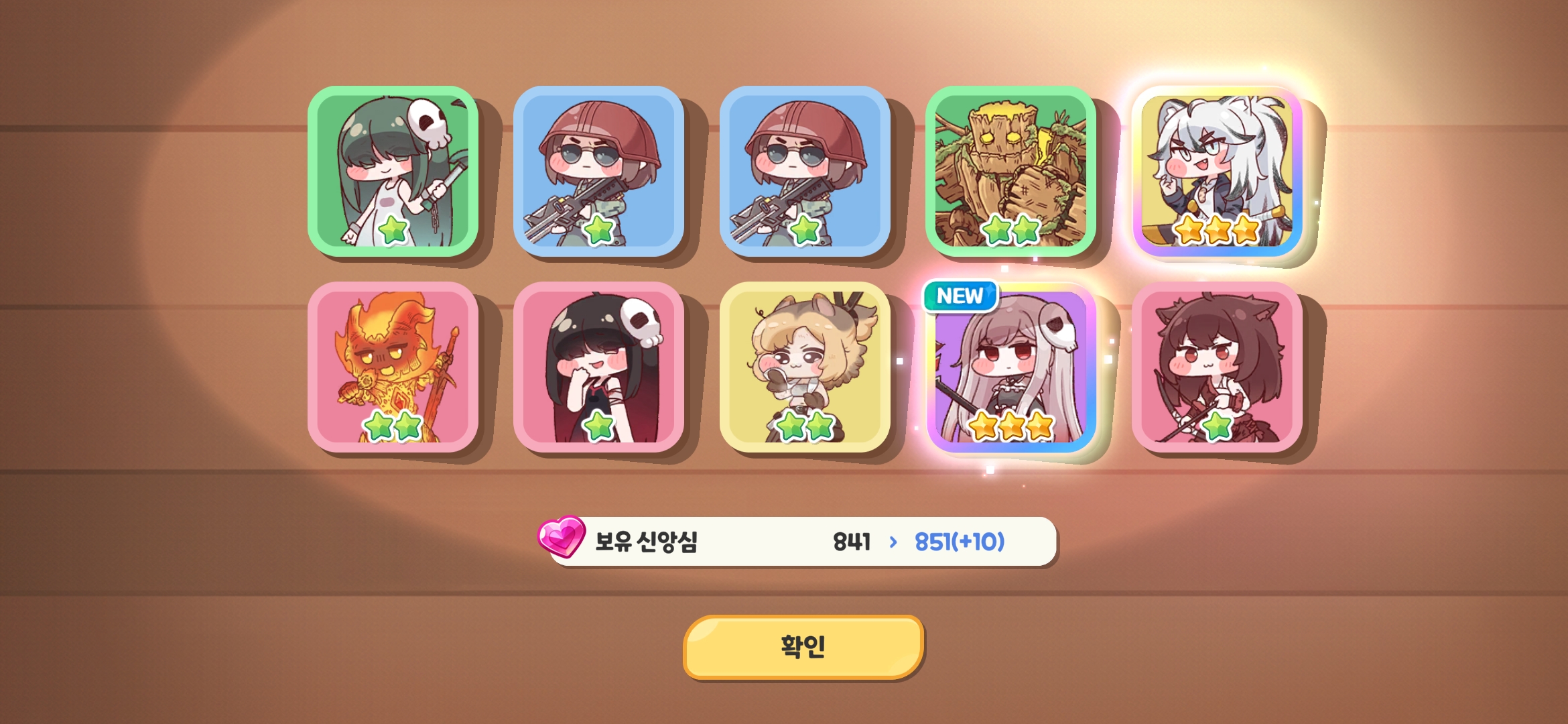Click the gold stars on white-haired character
The image size is (1568, 724).
[x=1217, y=230]
